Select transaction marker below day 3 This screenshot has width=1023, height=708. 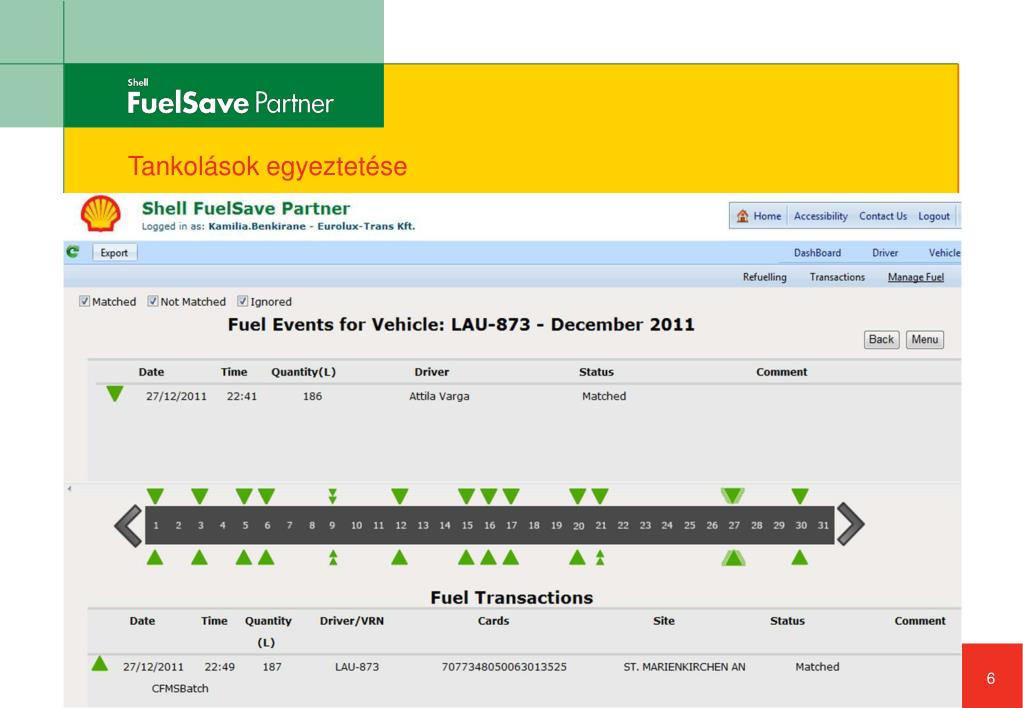(199, 557)
